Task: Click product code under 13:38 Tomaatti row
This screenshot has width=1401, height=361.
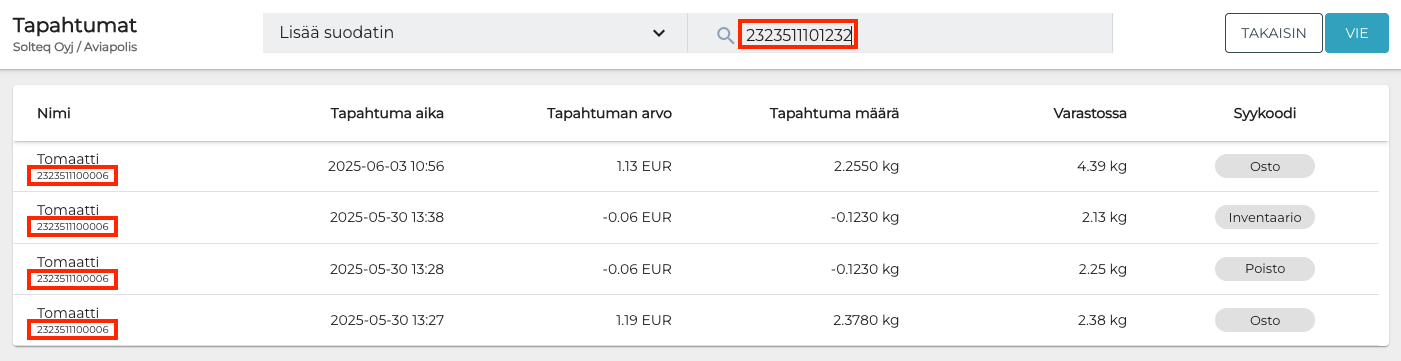Action: tap(73, 227)
